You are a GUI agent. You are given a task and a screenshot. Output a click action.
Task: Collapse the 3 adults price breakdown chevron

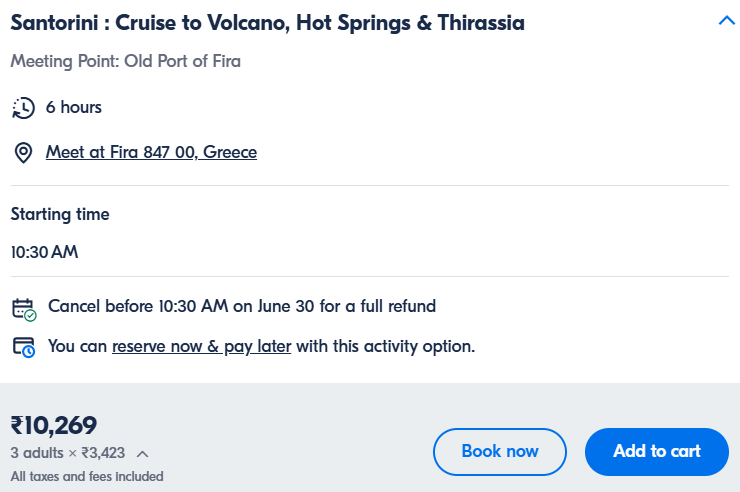pos(143,454)
